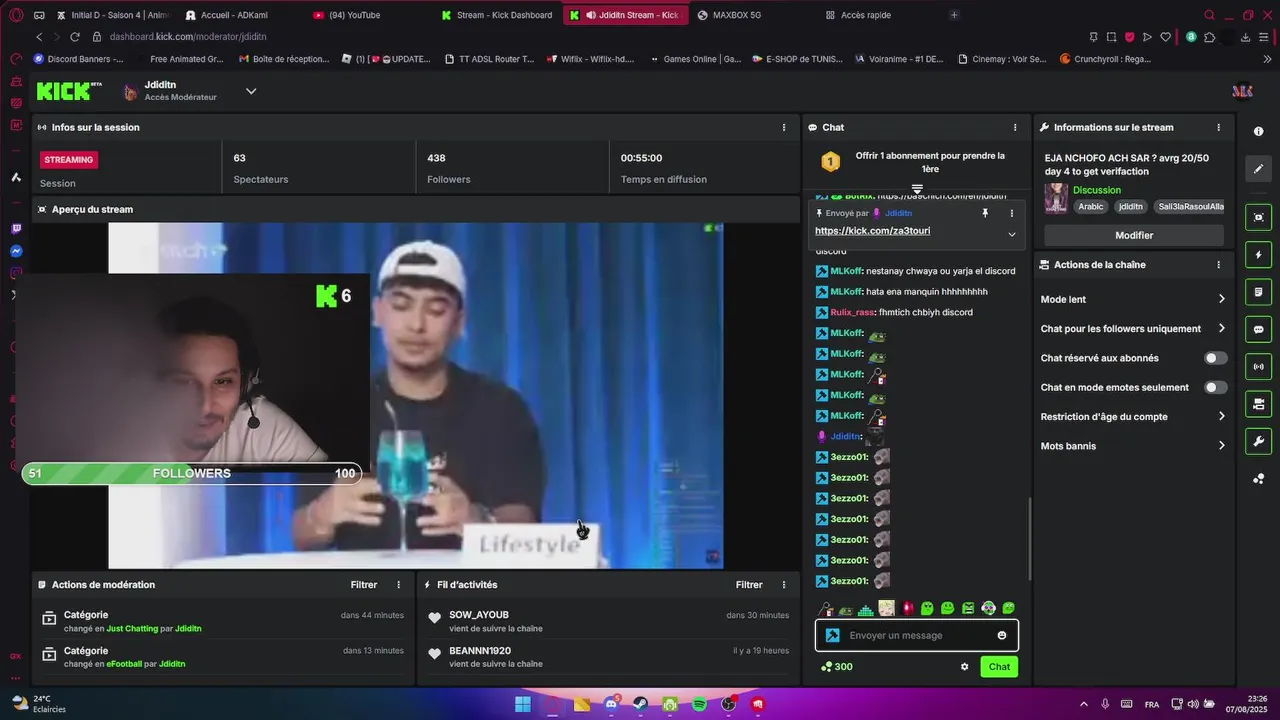Expand the Mode lent option
Image resolution: width=1280 pixels, height=720 pixels.
(x=1133, y=299)
